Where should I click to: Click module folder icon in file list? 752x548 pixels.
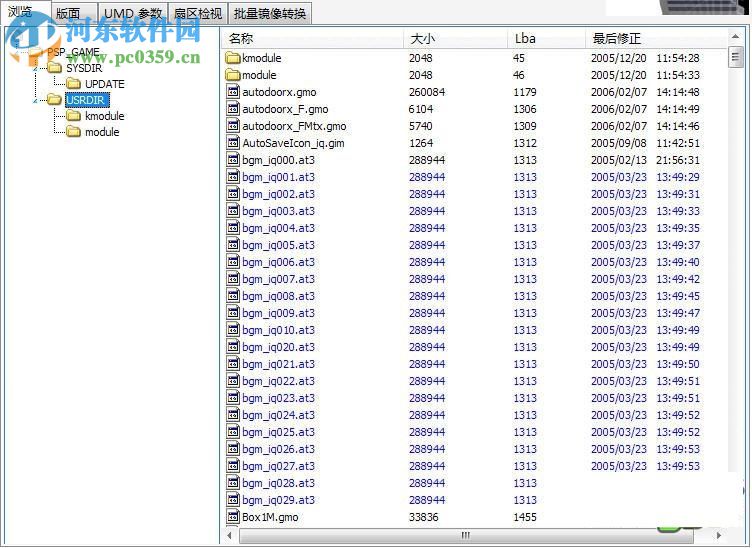(x=233, y=75)
